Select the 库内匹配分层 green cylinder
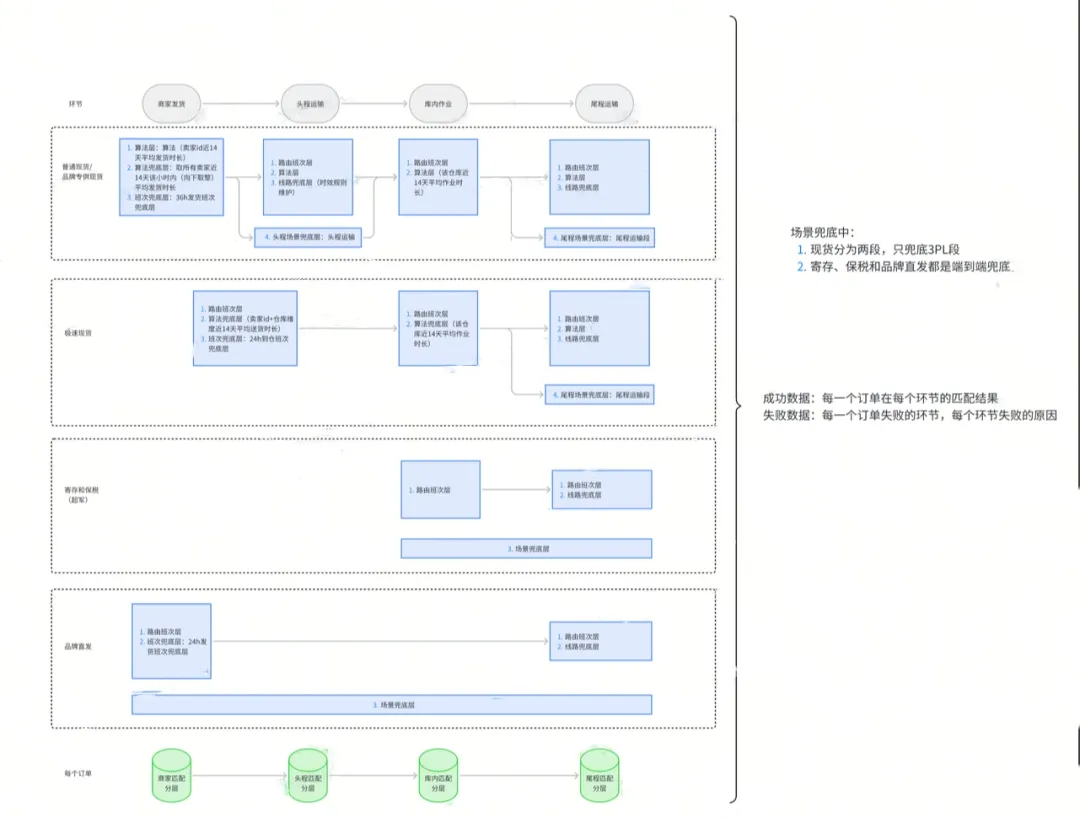This screenshot has height=818, width=1080. pyautogui.click(x=438, y=776)
